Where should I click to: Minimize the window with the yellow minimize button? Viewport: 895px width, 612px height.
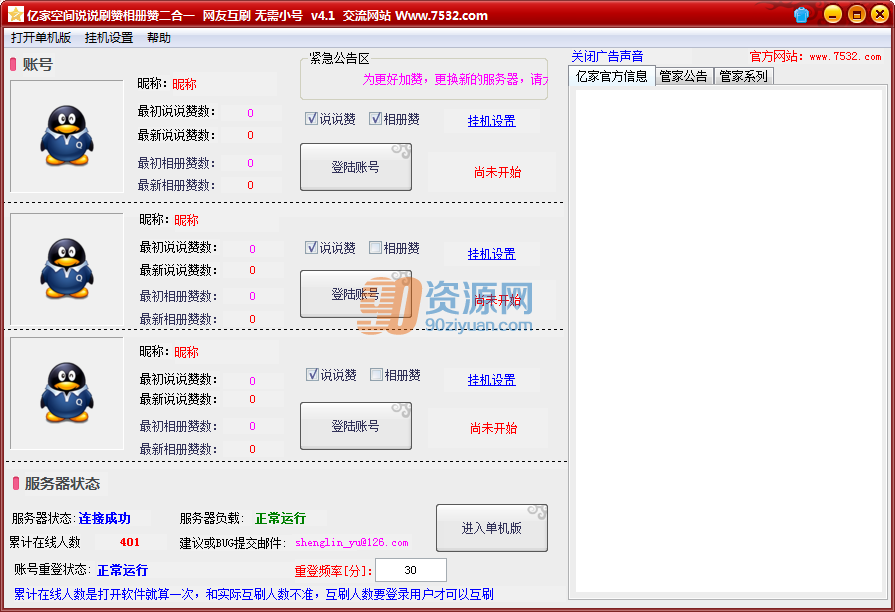pos(833,14)
